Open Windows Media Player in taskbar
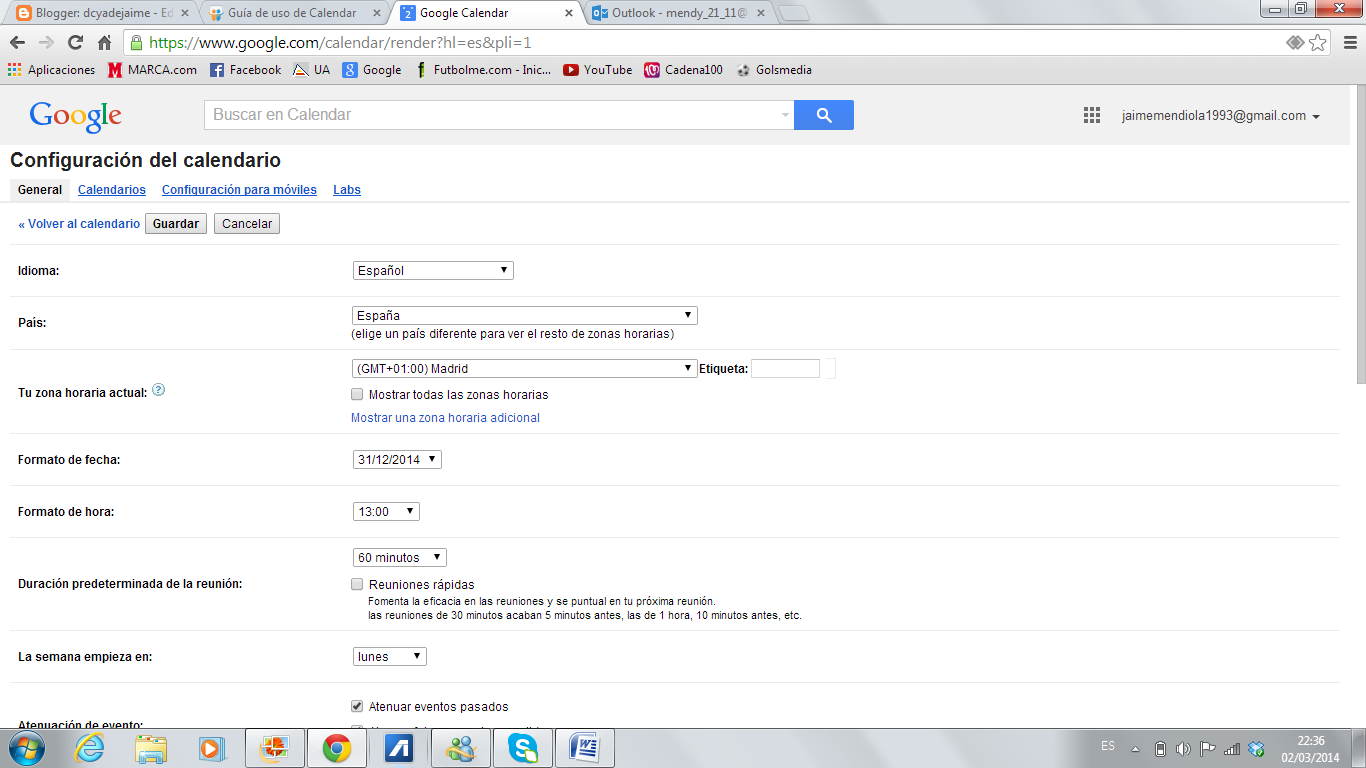1366x768 pixels. tap(212, 748)
